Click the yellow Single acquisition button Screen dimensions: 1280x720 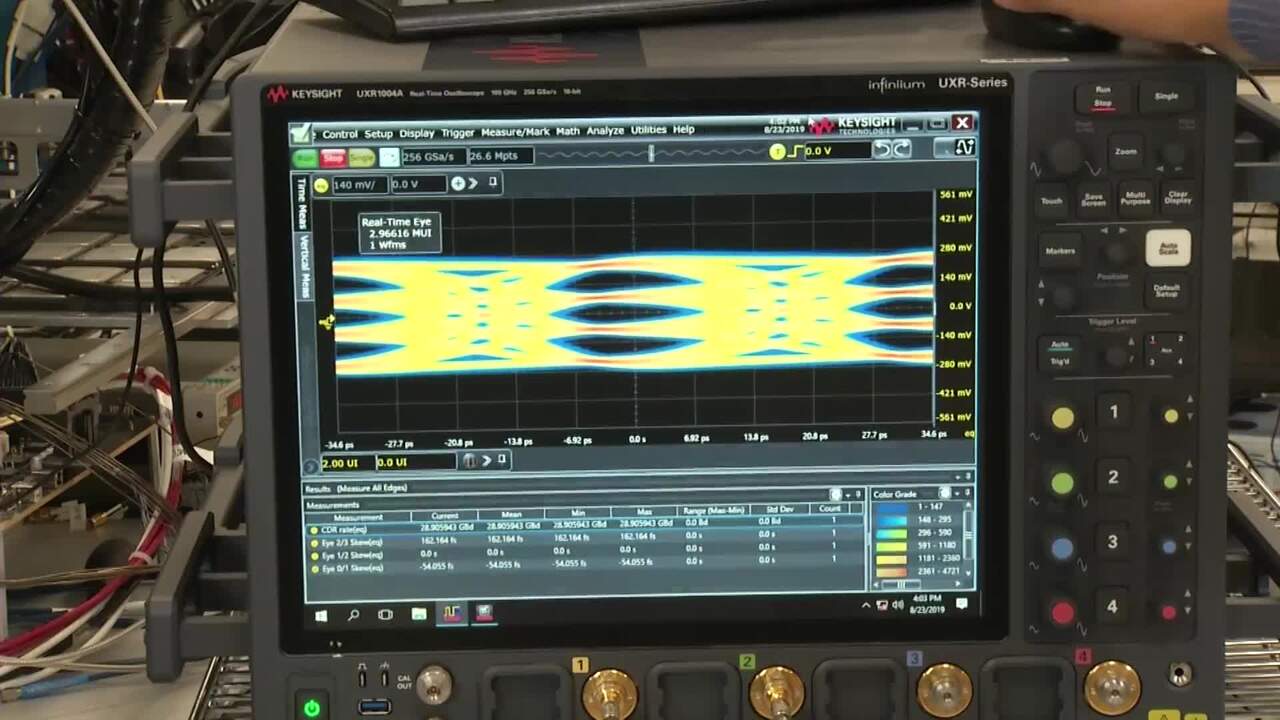361,158
